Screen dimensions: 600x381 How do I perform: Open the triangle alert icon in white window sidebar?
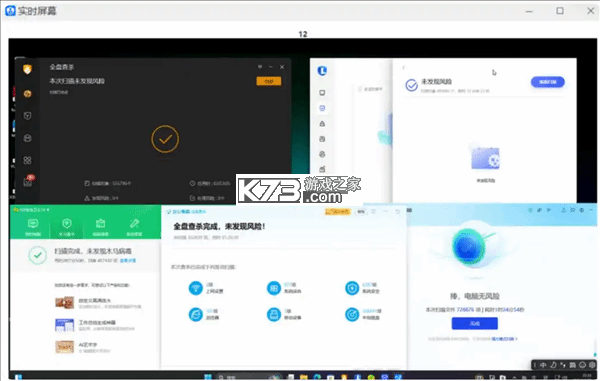322,124
